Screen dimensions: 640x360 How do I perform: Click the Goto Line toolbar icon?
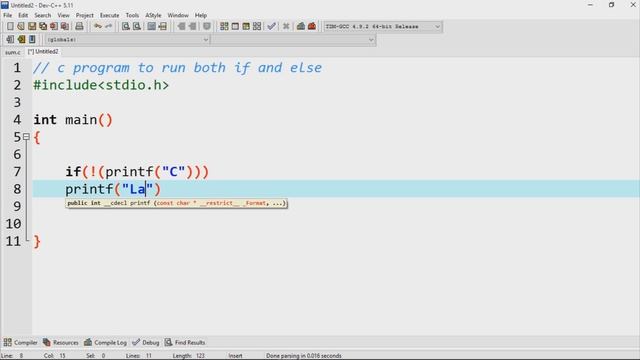(162, 27)
